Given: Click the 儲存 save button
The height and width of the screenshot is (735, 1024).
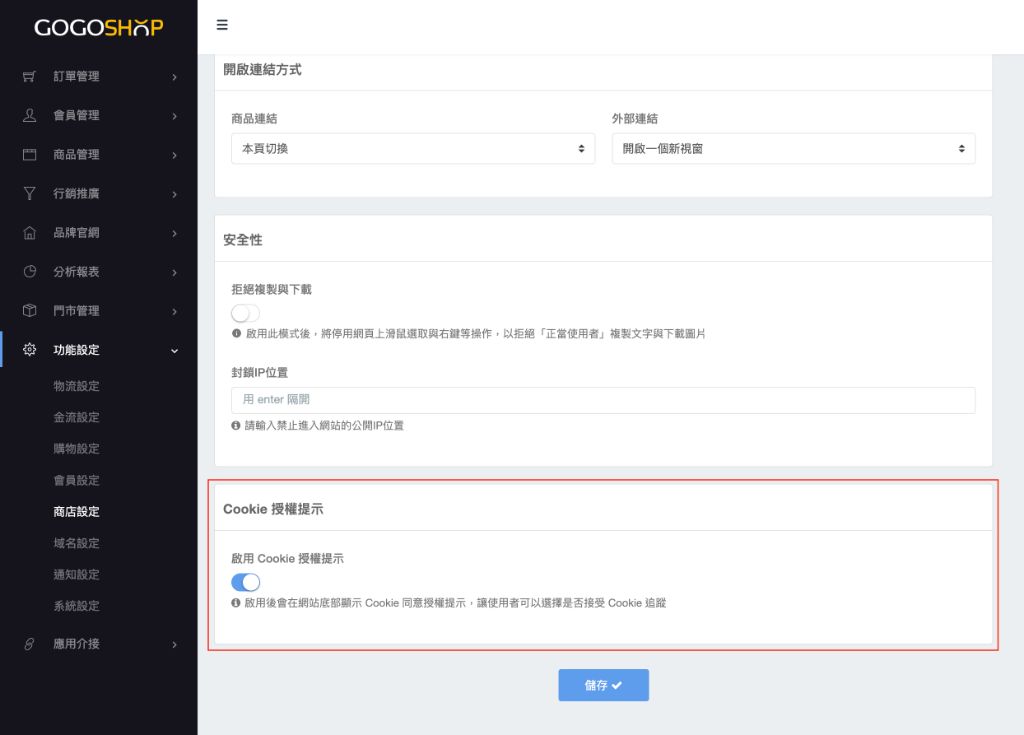Looking at the screenshot, I should (603, 685).
